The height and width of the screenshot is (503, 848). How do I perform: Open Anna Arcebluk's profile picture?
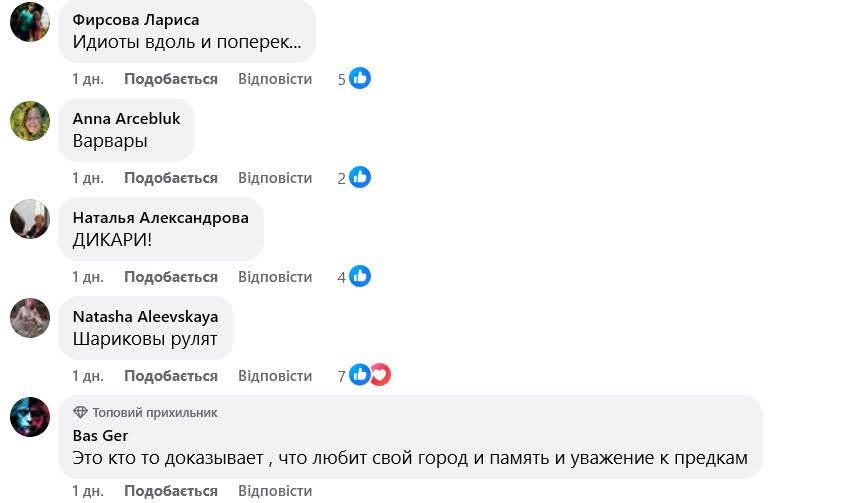(x=30, y=121)
